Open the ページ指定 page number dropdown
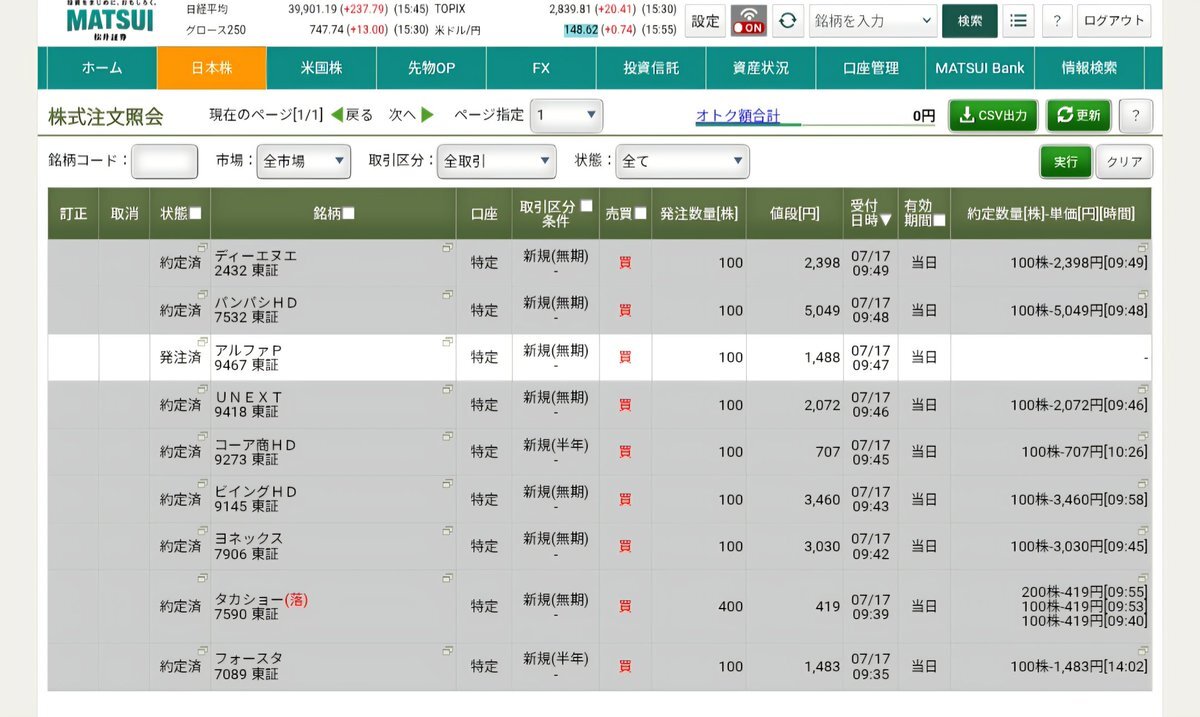The height and width of the screenshot is (717, 1200). point(566,115)
